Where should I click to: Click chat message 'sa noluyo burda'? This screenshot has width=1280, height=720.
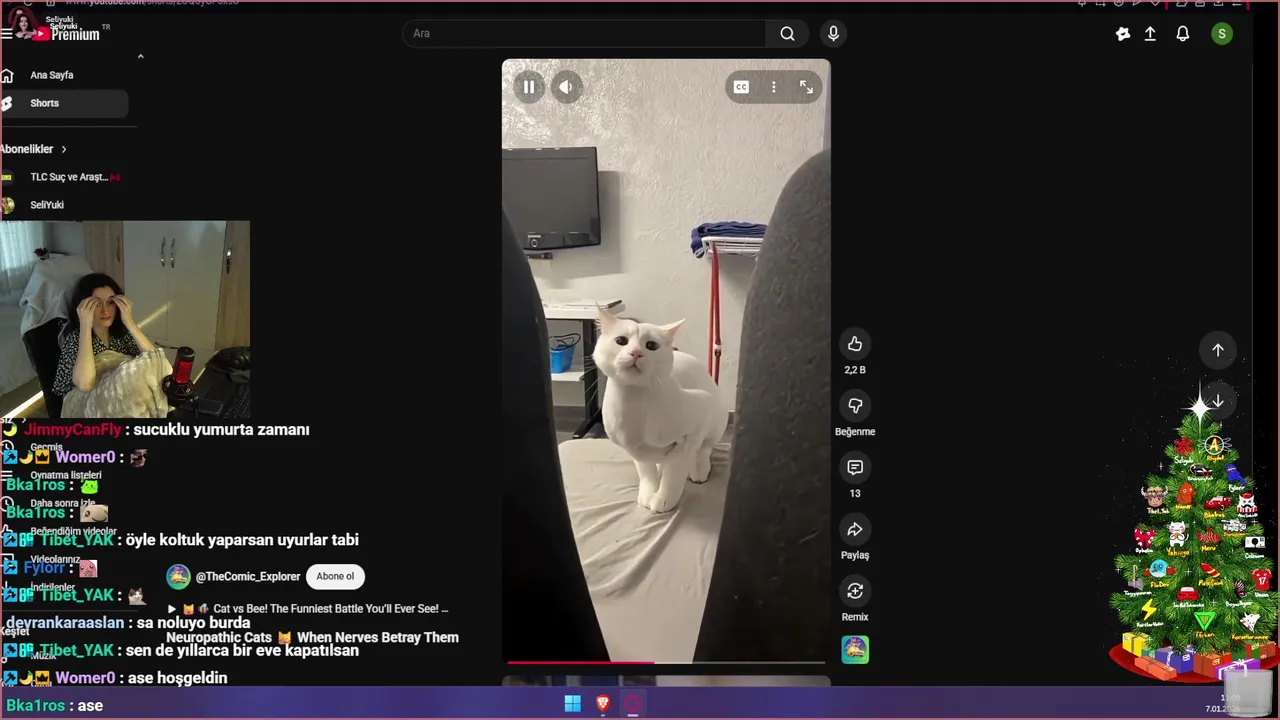tap(193, 622)
